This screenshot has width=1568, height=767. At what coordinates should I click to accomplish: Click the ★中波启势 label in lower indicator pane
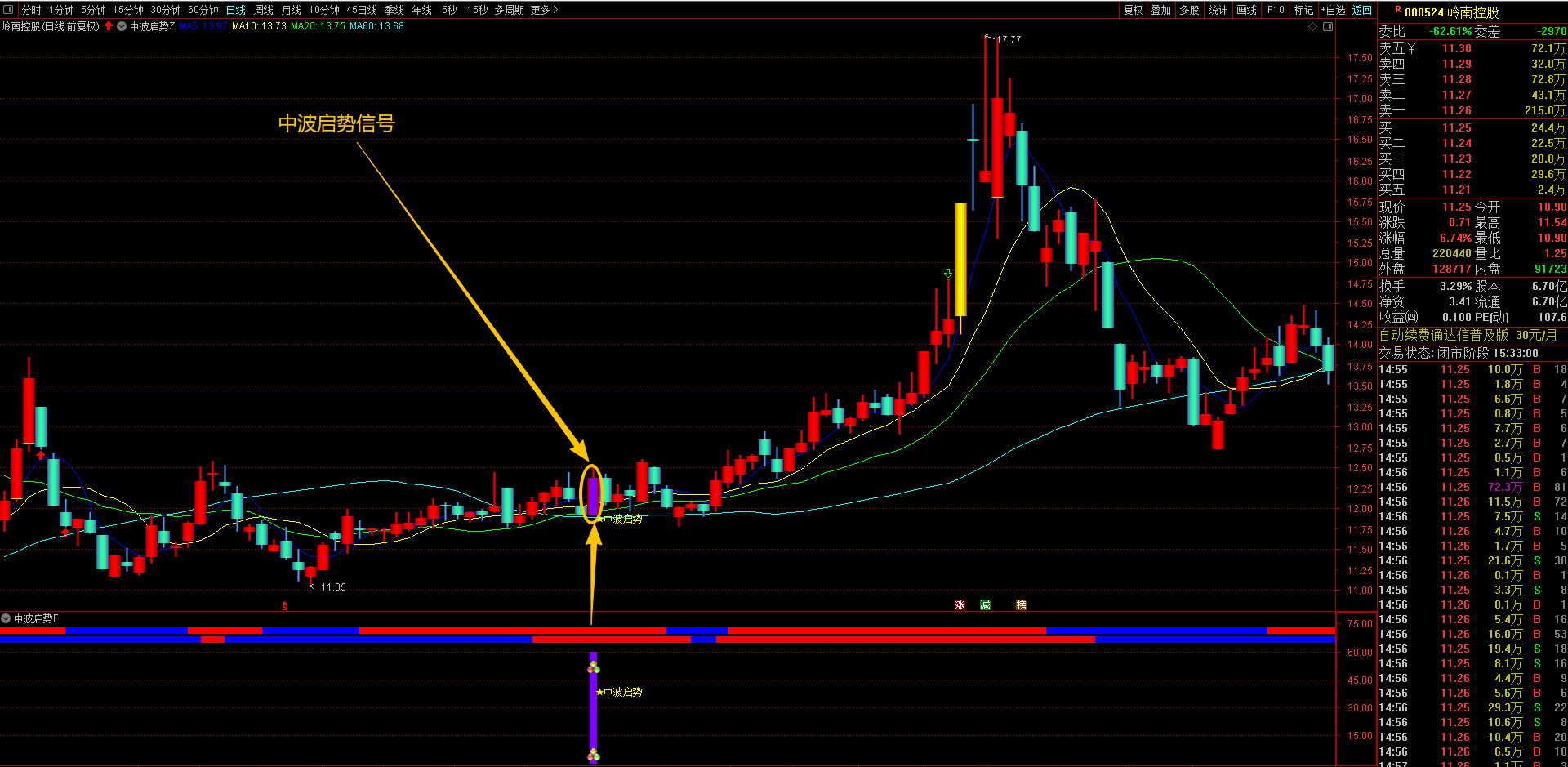[x=619, y=692]
